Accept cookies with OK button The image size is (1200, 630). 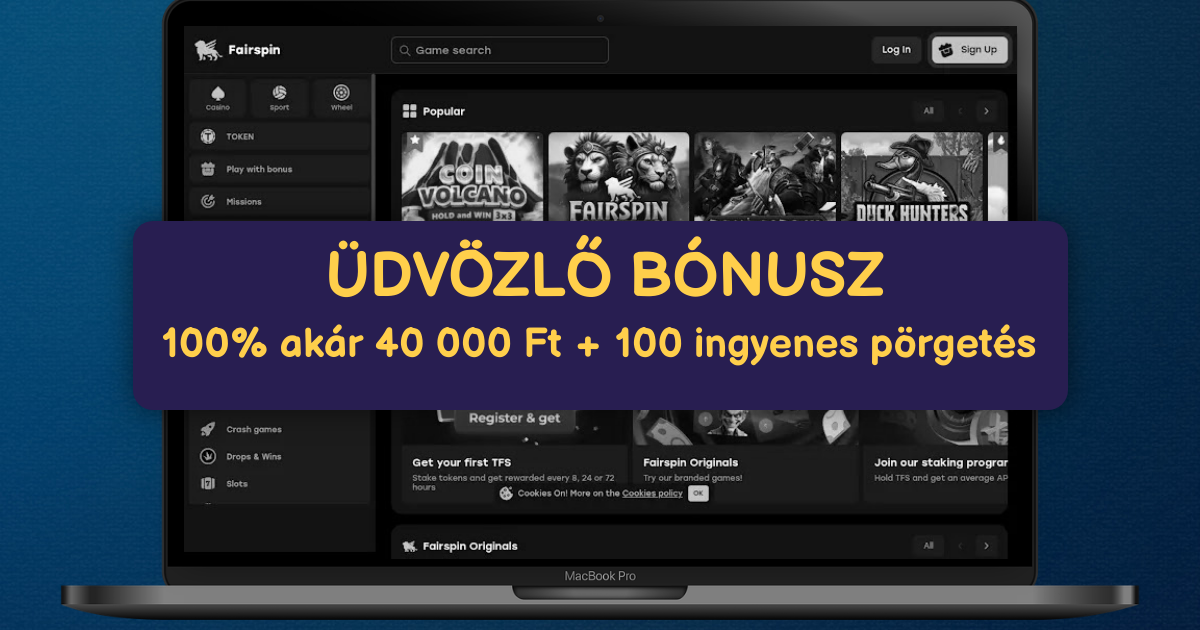click(698, 493)
